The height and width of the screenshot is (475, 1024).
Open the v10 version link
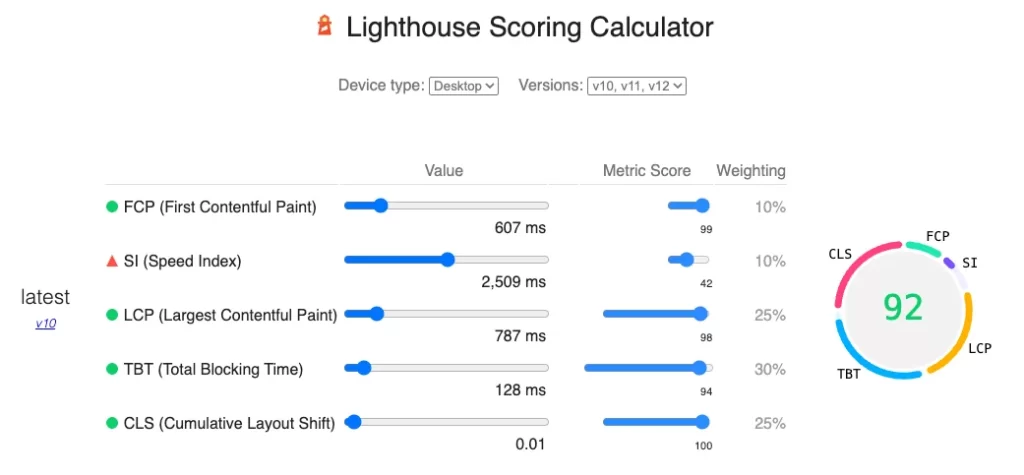(x=45, y=323)
